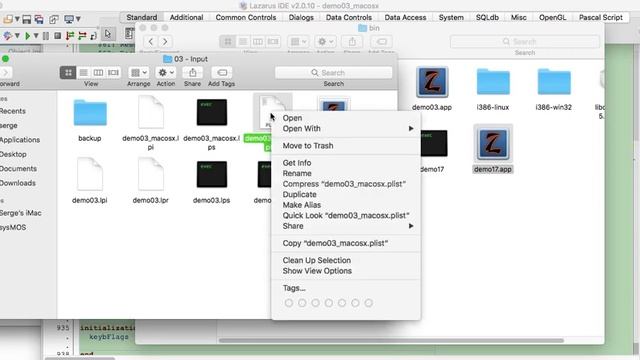Switch to the Additional component tab
This screenshot has height=360, width=640.
point(187,18)
